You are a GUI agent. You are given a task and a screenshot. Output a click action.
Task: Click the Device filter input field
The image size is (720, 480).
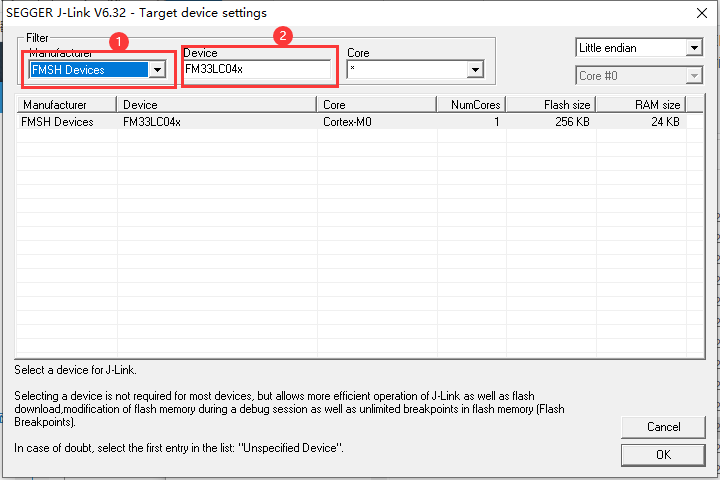coord(257,69)
